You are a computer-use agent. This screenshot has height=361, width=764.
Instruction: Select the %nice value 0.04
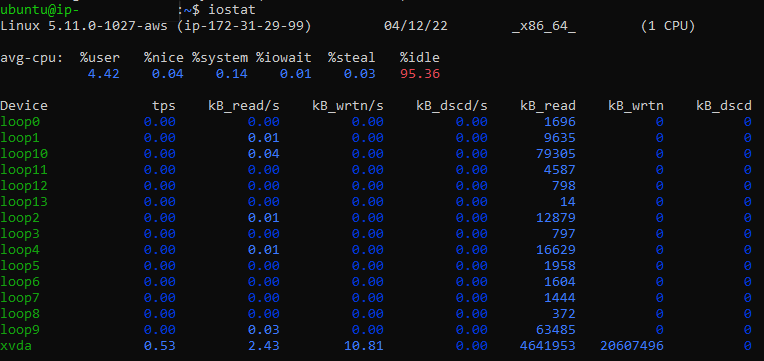click(168, 74)
